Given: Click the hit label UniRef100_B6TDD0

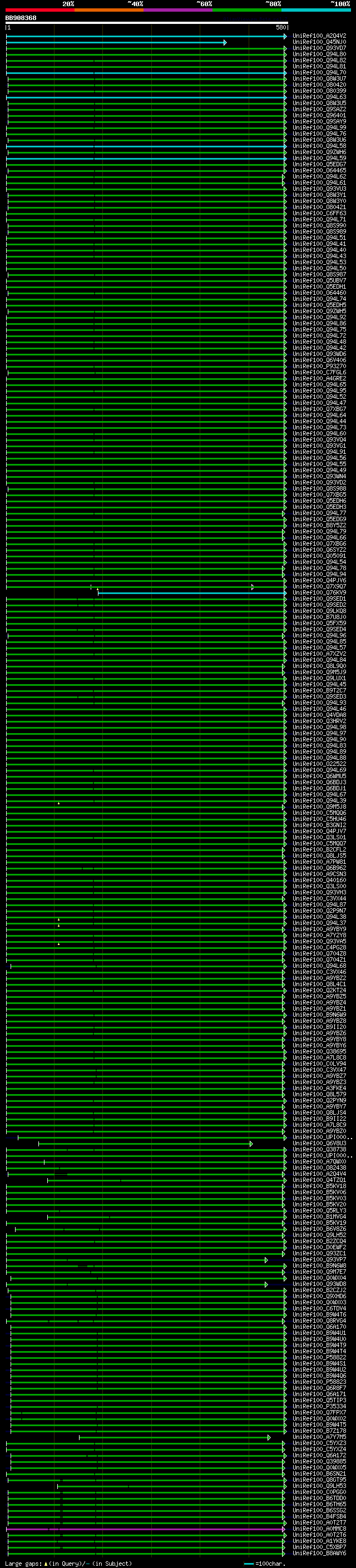Looking at the screenshot, I should [319, 1498].
